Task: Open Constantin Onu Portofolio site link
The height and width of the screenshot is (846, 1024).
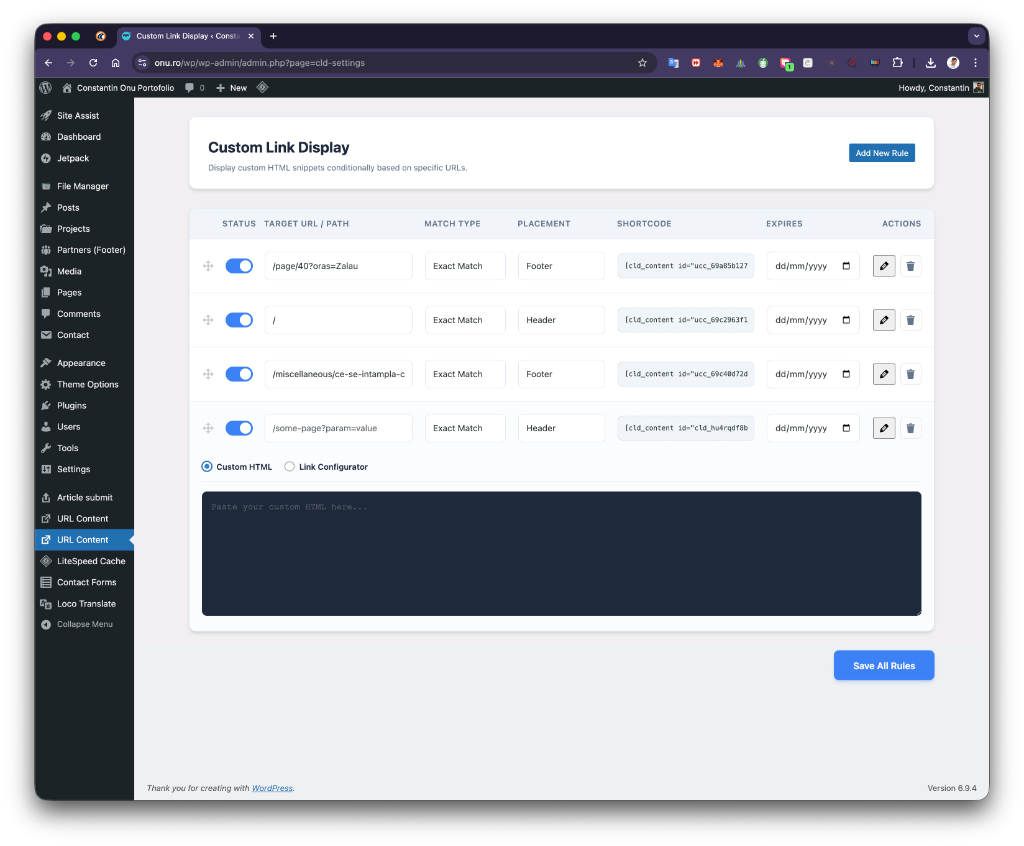Action: 119,88
